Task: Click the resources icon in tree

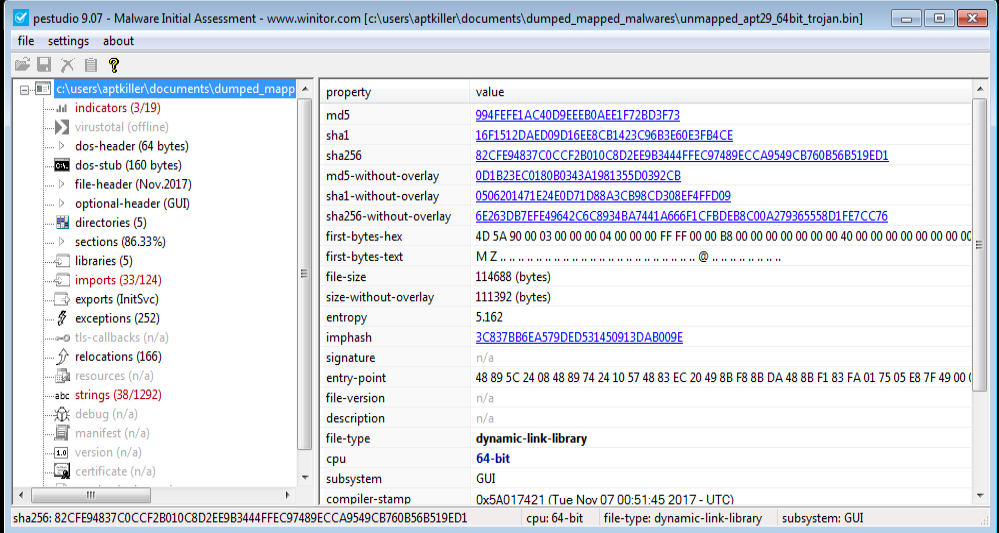Action: click(x=62, y=376)
